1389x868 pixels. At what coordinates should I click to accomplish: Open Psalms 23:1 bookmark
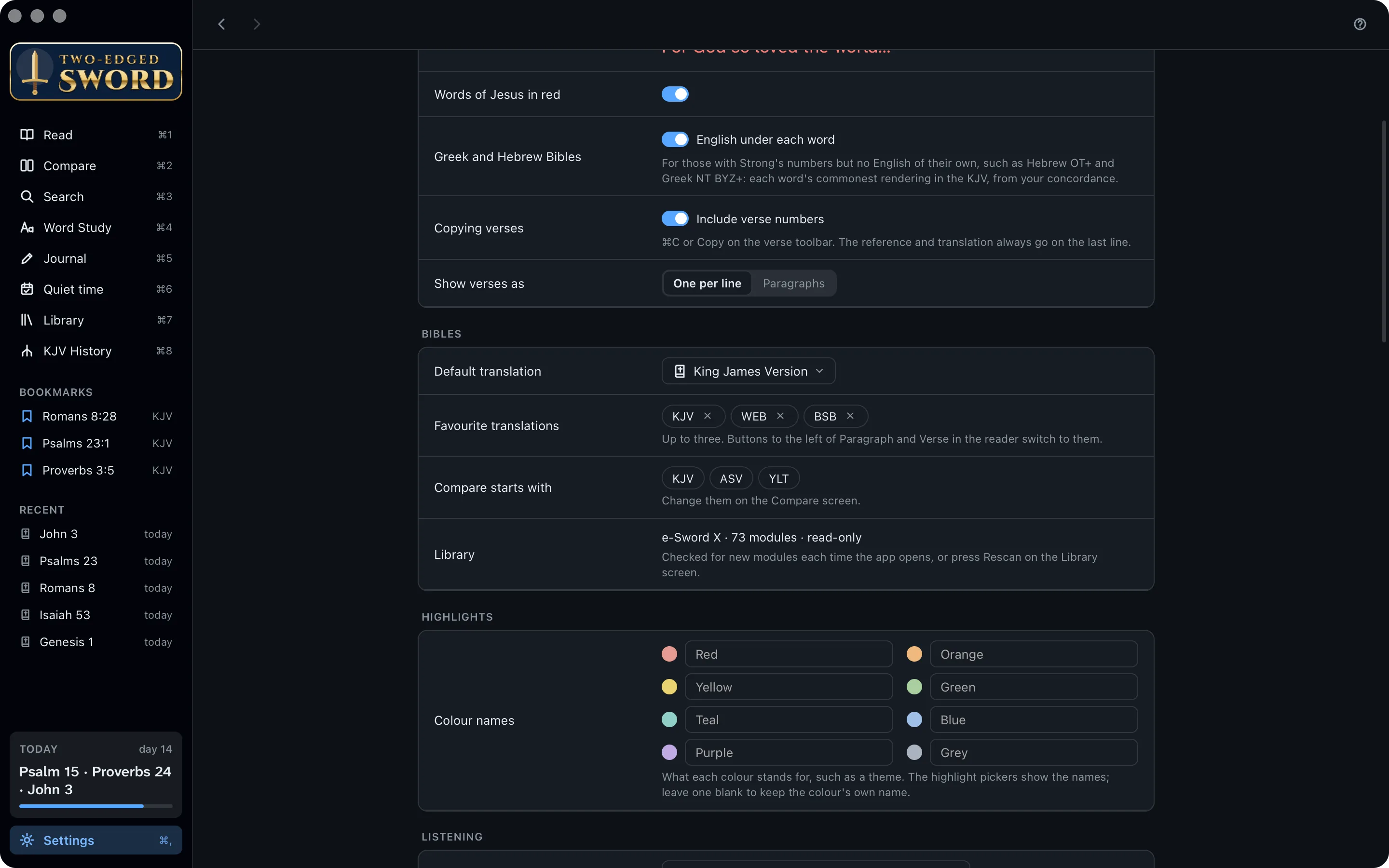pyautogui.click(x=96, y=444)
